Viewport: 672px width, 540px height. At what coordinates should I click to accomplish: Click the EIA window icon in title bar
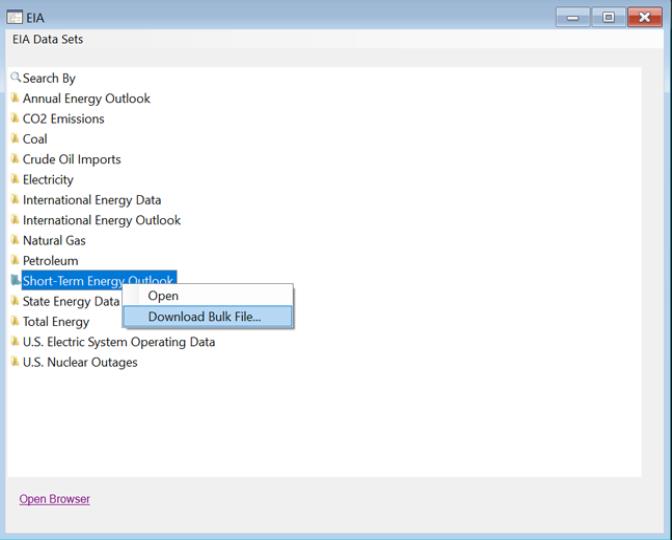(x=15, y=18)
